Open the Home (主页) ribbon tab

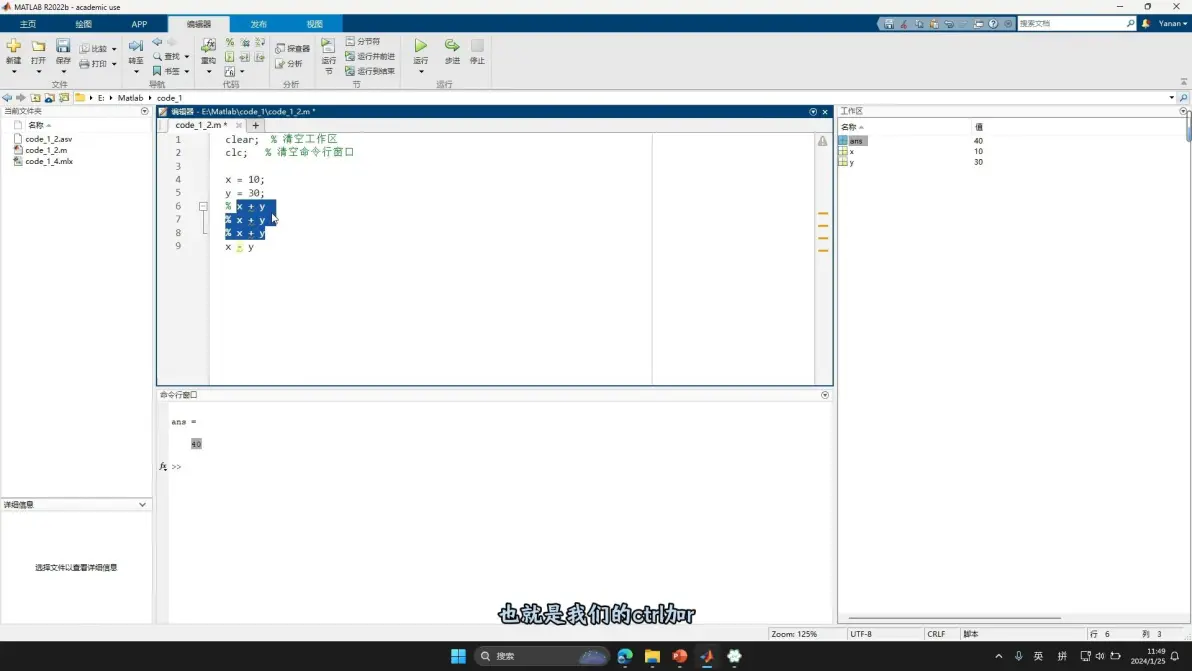(28, 24)
